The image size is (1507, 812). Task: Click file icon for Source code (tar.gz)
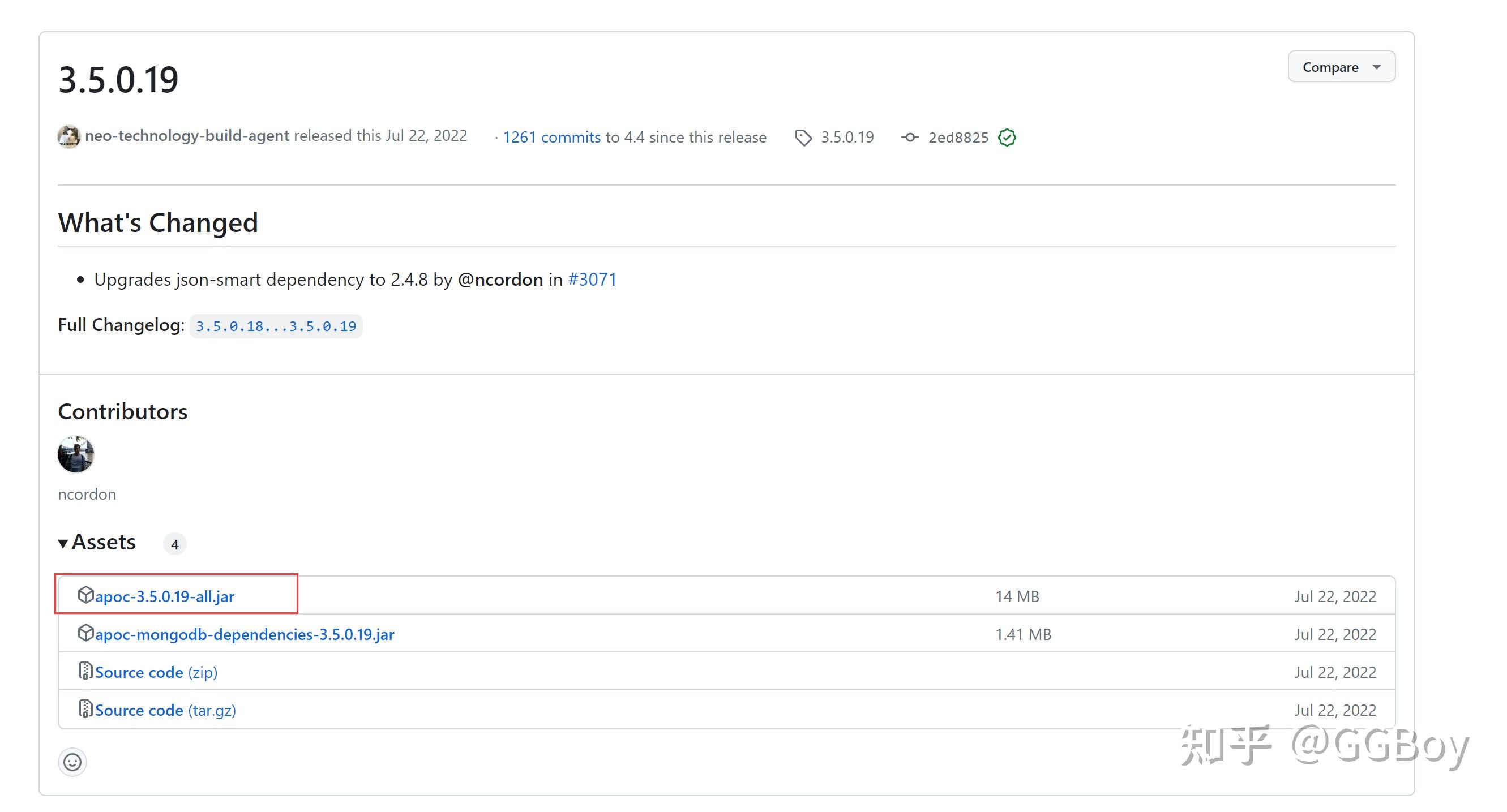[x=85, y=709]
